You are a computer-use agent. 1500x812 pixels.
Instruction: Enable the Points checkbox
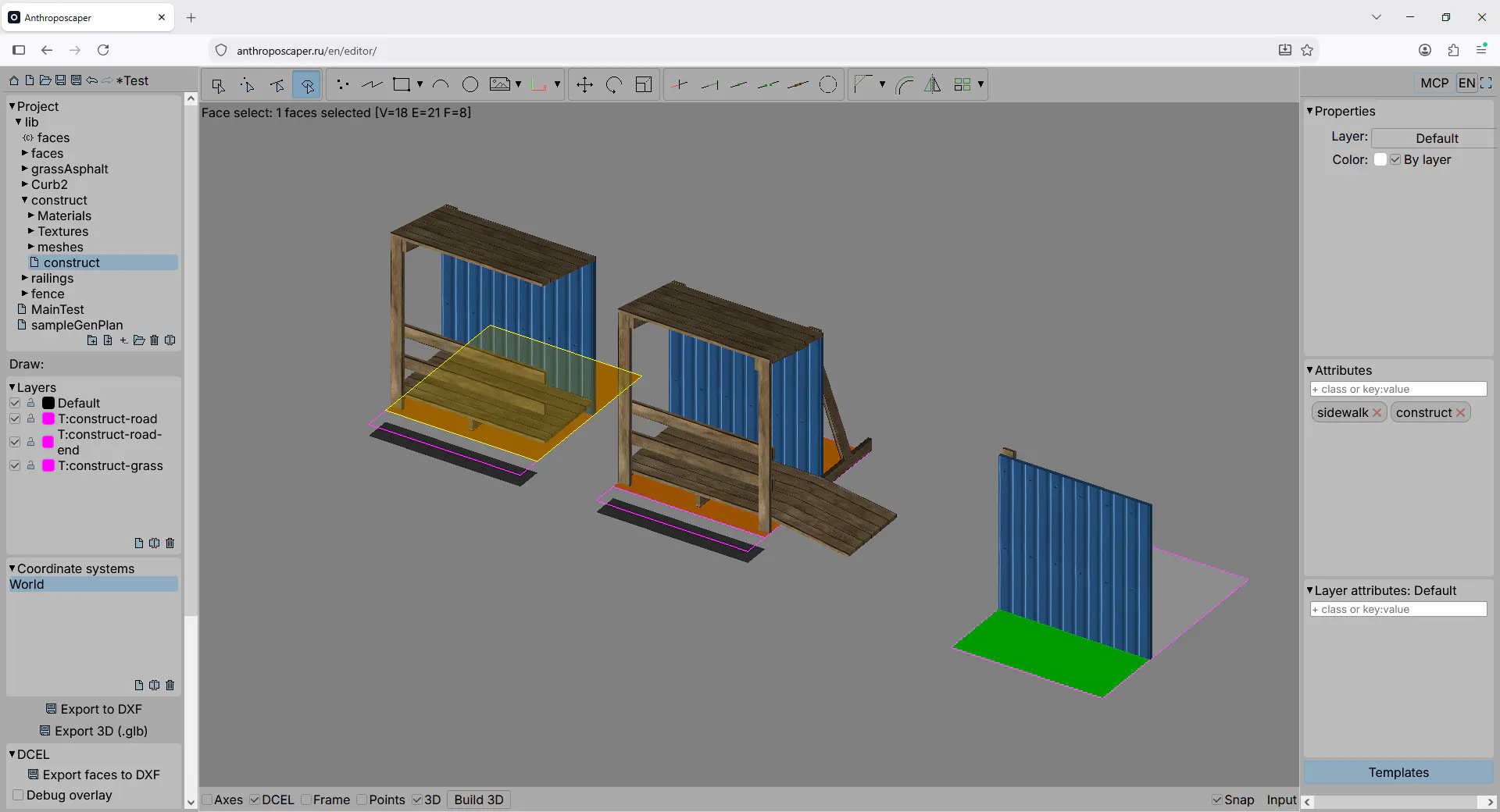(x=362, y=800)
